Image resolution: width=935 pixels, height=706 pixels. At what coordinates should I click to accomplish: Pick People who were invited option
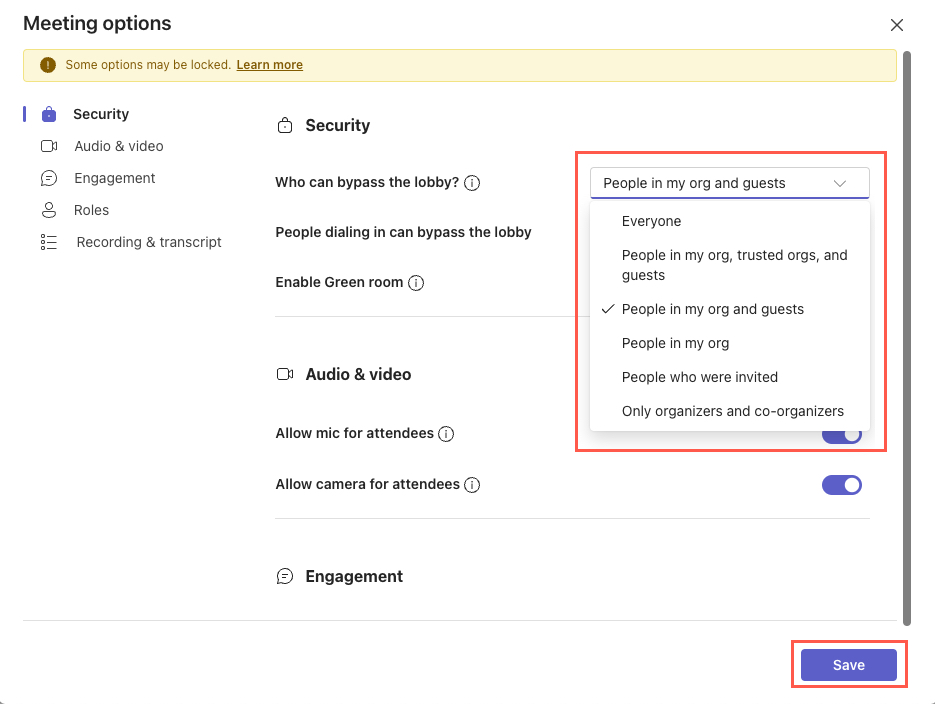[x=699, y=377]
